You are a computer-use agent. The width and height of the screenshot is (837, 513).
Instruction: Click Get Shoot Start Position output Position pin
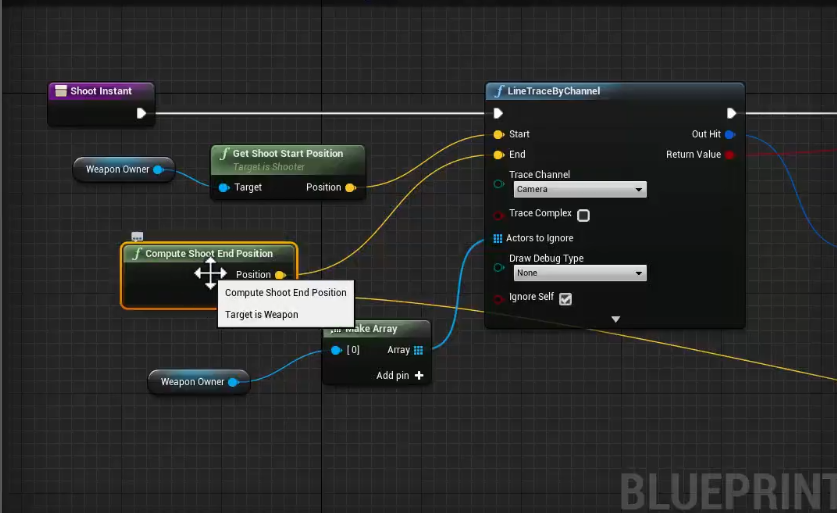pyautogui.click(x=351, y=187)
